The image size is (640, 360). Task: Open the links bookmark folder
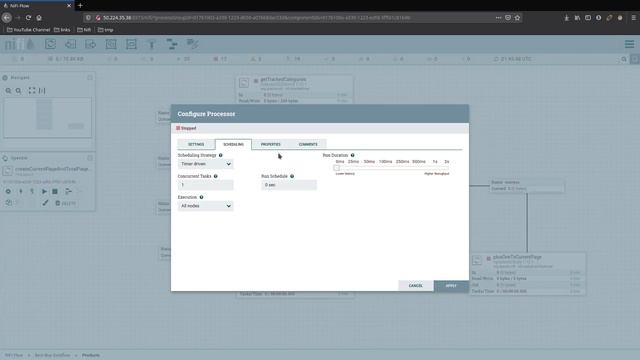tap(62, 30)
